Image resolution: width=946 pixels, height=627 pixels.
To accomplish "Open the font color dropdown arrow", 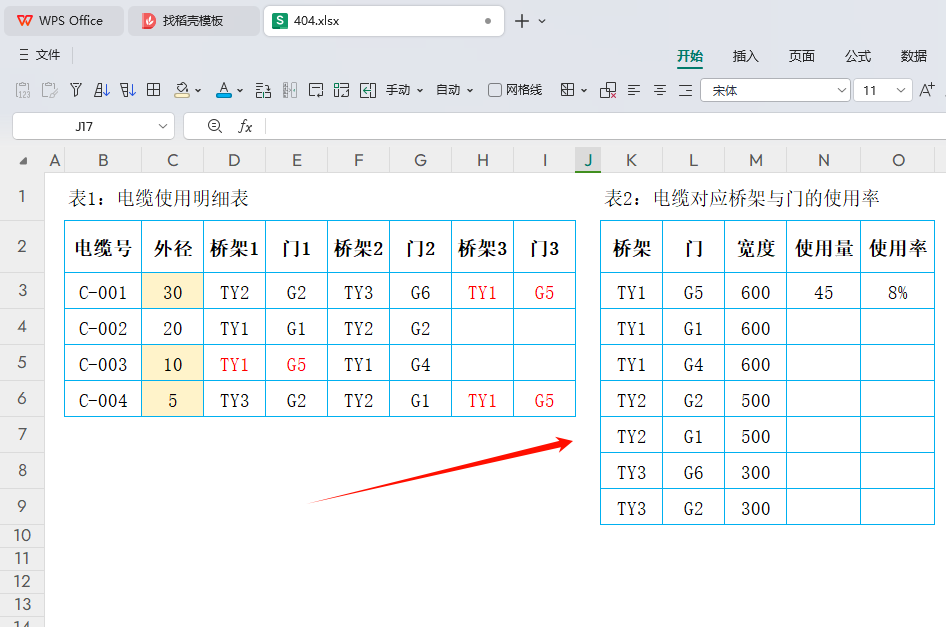I will [240, 91].
